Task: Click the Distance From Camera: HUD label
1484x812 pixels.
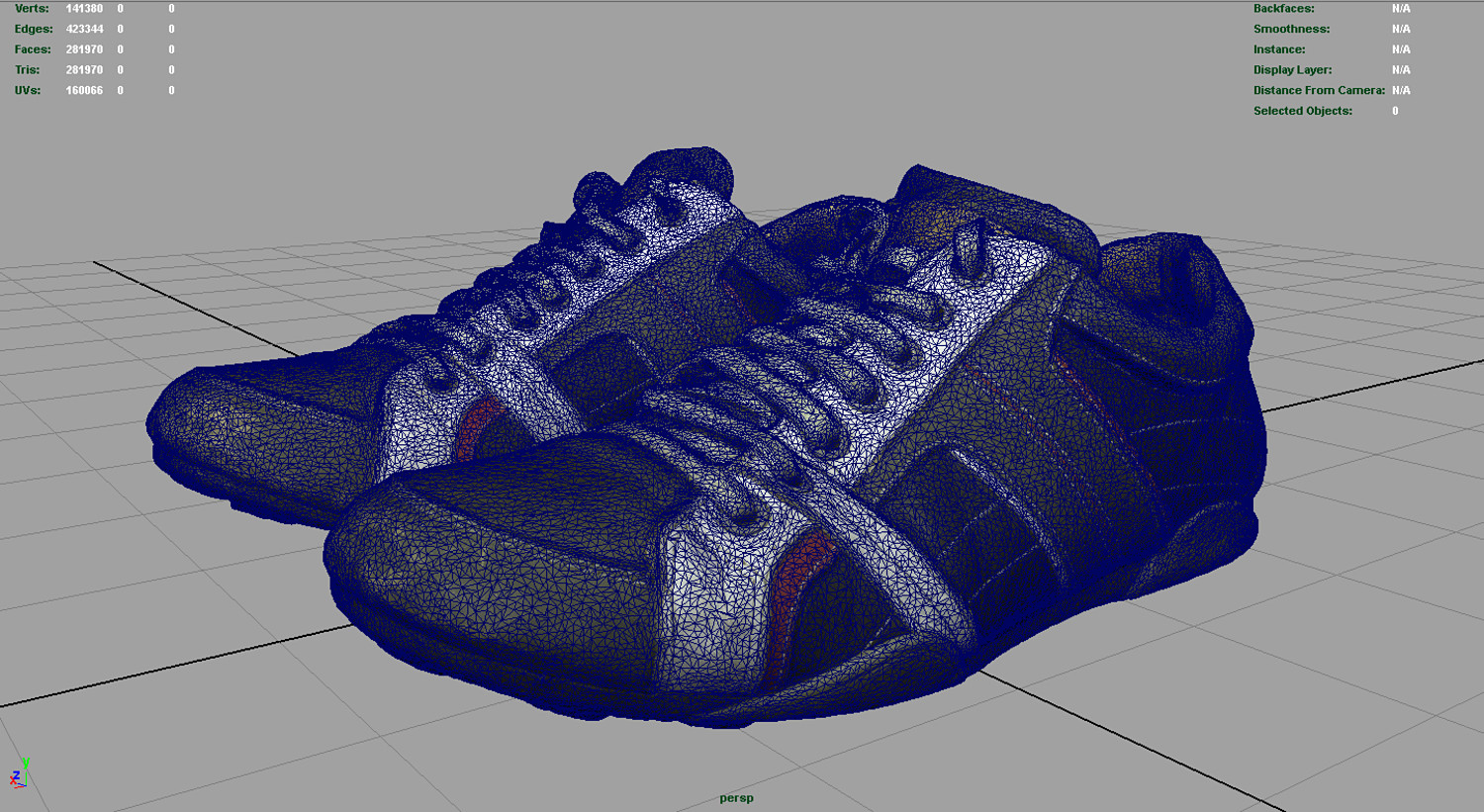Action: [1319, 90]
